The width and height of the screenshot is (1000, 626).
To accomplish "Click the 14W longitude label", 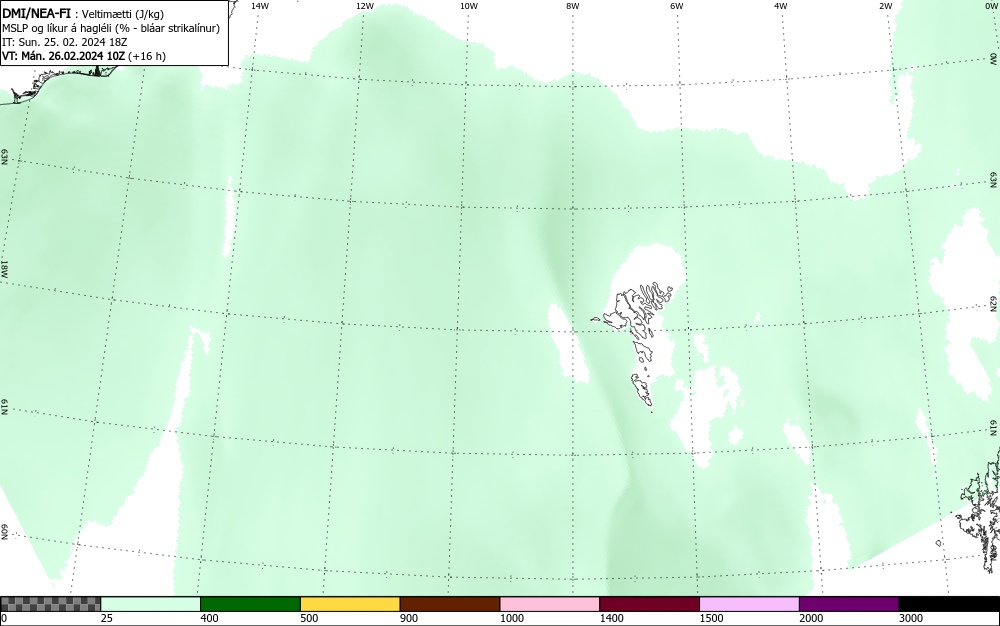I will tap(260, 6).
